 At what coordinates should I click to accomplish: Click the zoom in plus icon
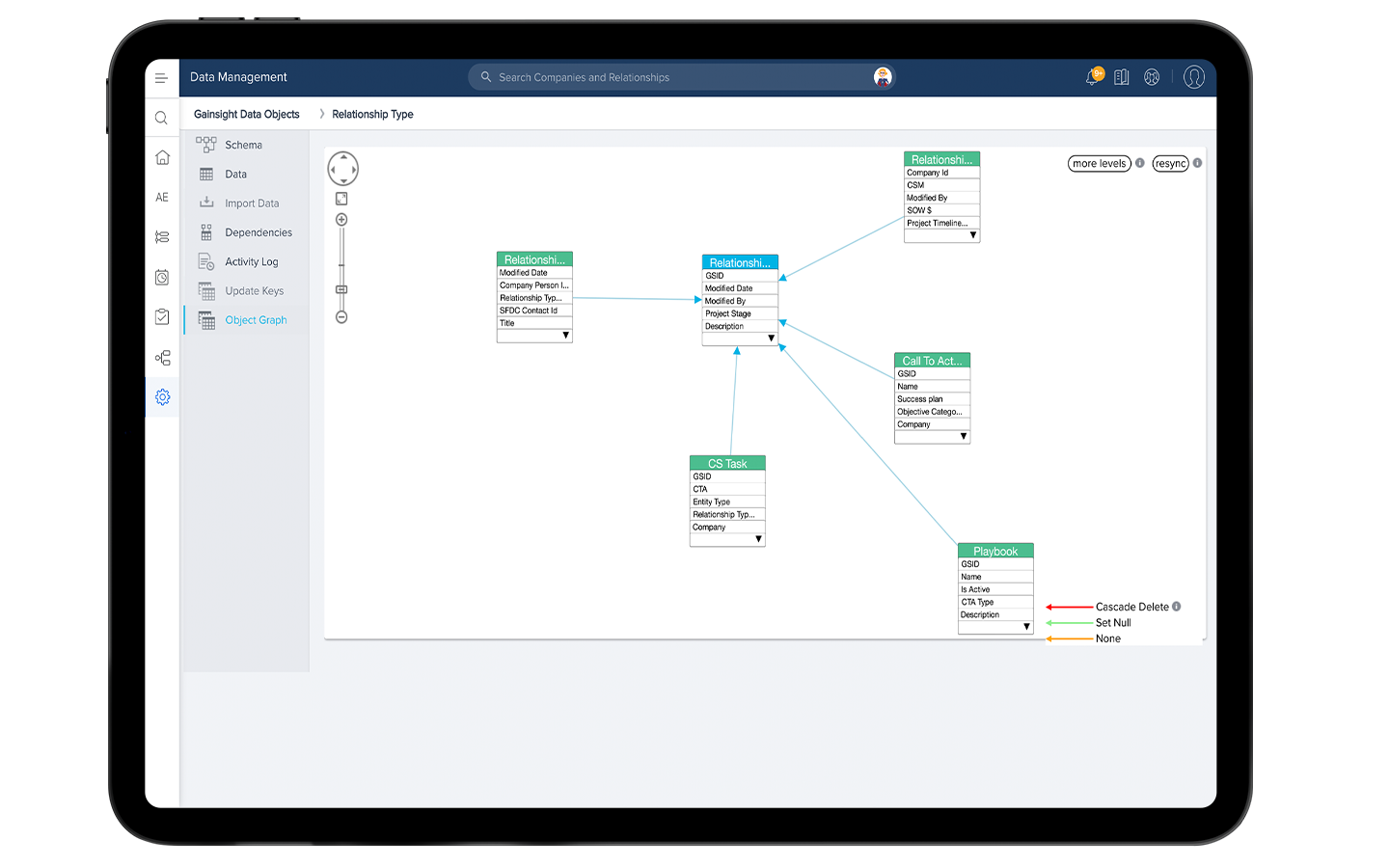[x=341, y=220]
